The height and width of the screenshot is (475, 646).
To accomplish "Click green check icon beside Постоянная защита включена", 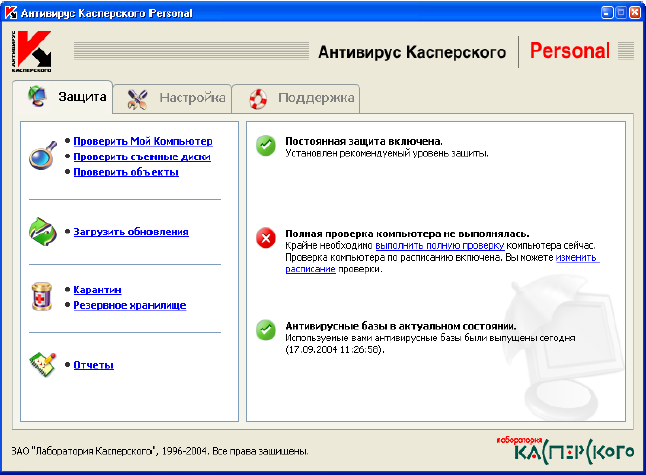I will click(266, 146).
